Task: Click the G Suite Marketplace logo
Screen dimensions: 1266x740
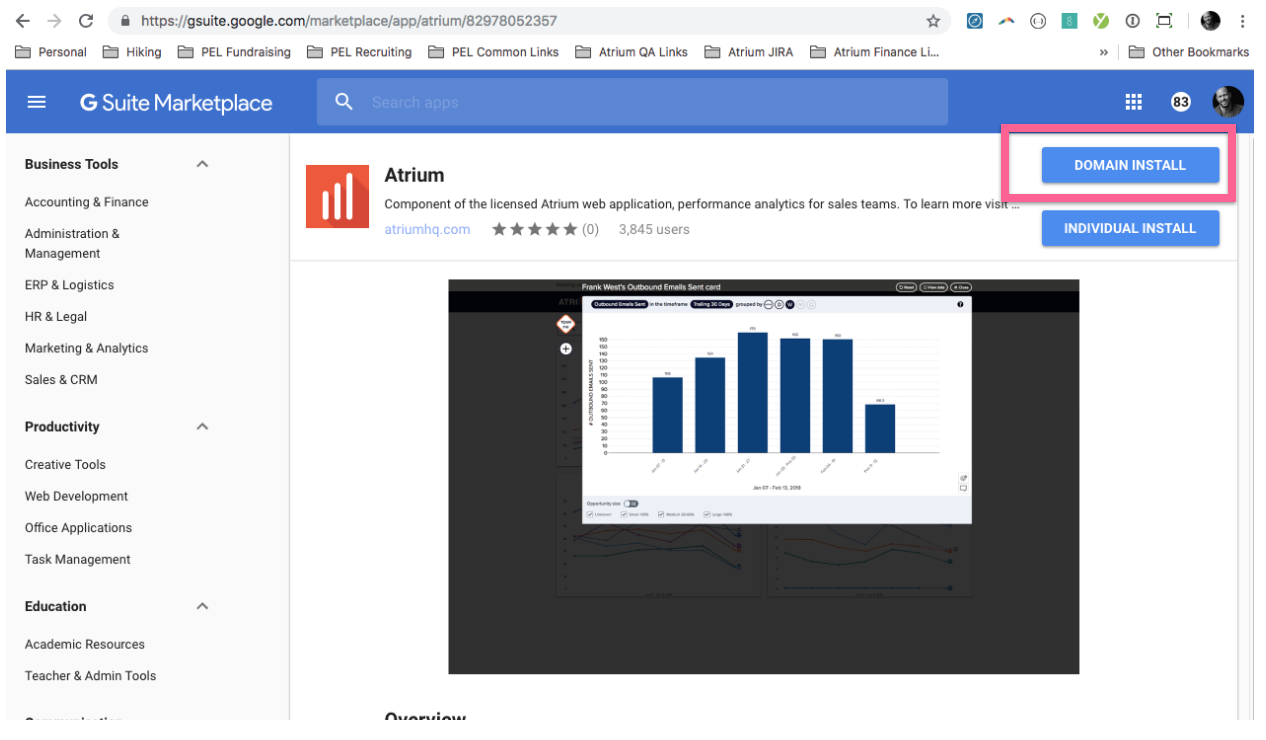Action: coord(176,103)
